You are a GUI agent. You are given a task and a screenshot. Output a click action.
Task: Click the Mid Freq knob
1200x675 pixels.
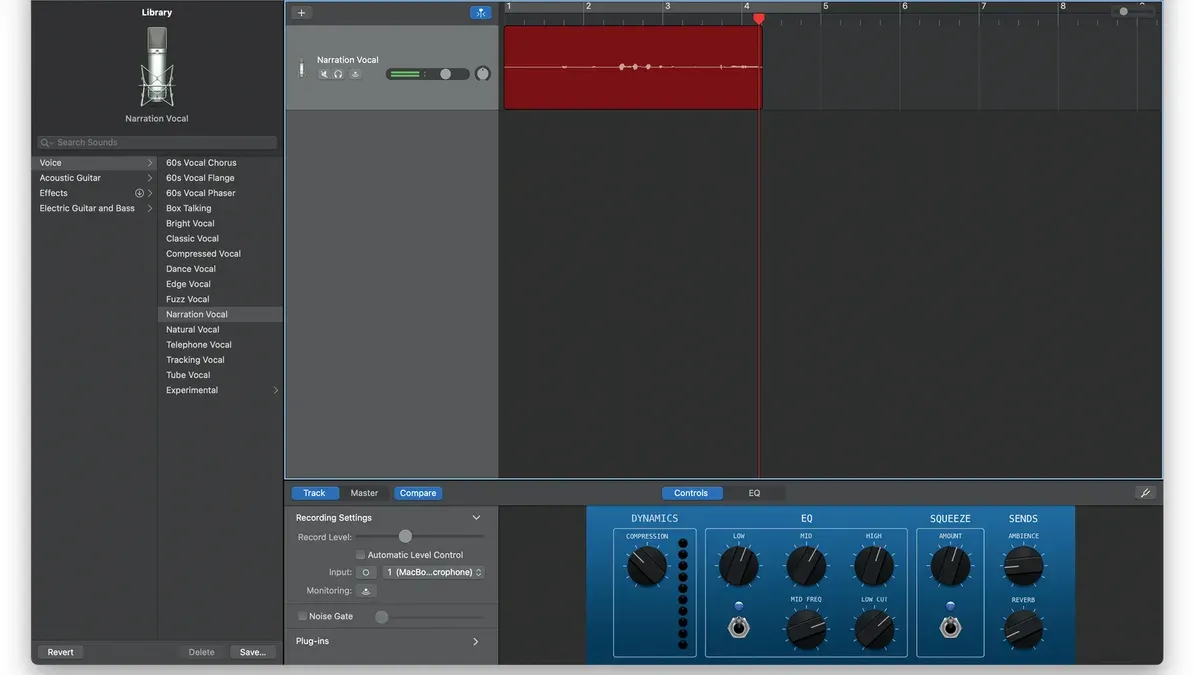[806, 630]
